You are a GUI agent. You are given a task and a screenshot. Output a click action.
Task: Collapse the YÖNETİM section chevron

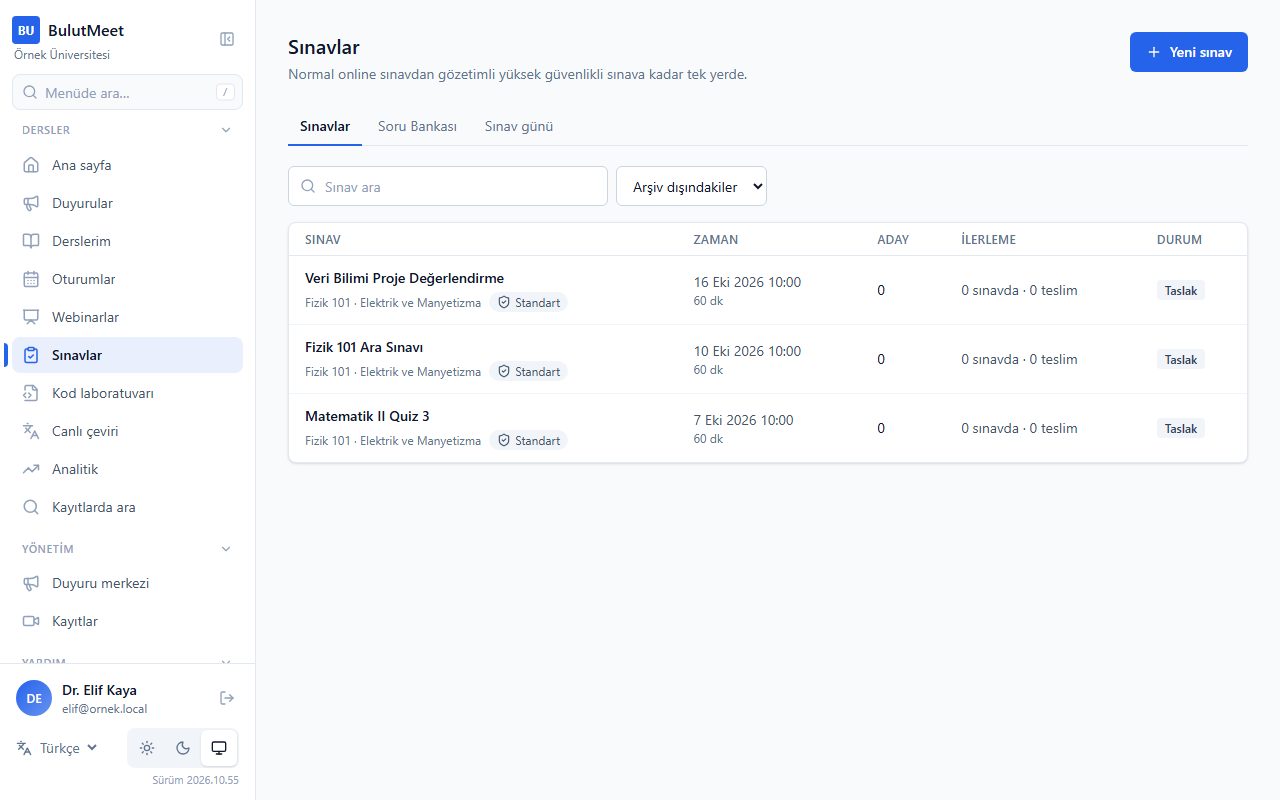[x=226, y=549]
